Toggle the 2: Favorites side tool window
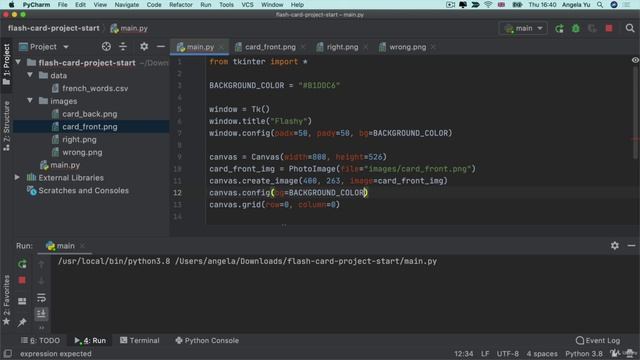The width and height of the screenshot is (640, 360). pyautogui.click(x=6, y=300)
